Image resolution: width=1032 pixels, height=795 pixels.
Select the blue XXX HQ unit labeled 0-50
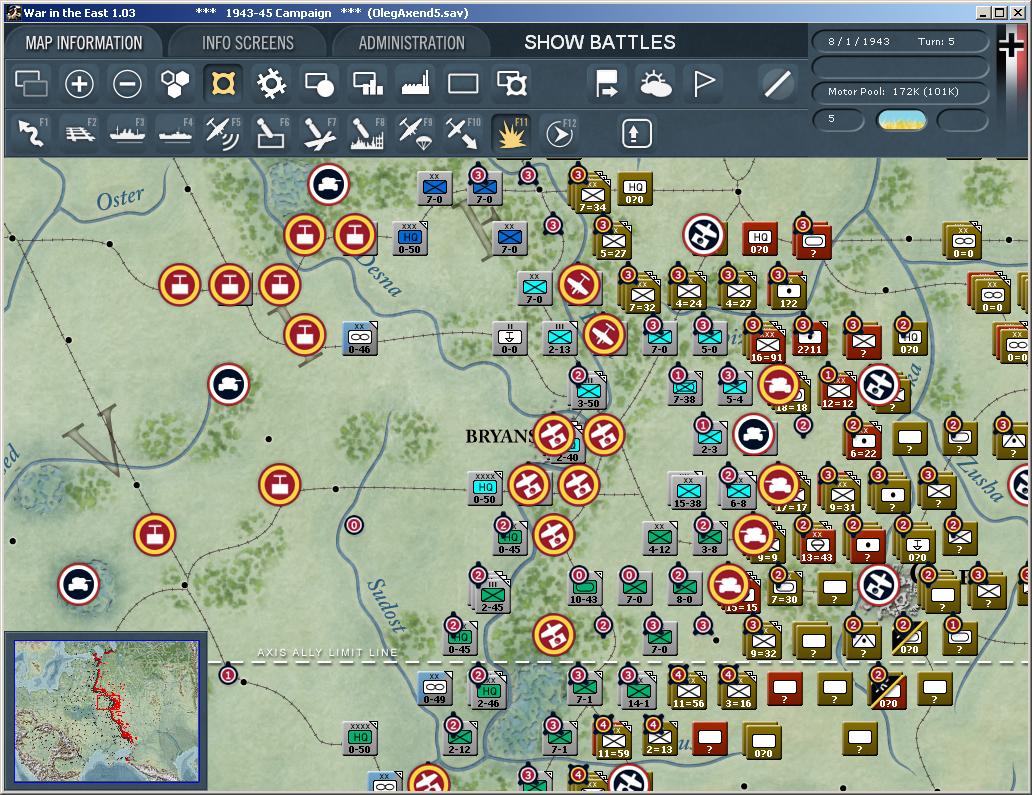(410, 239)
